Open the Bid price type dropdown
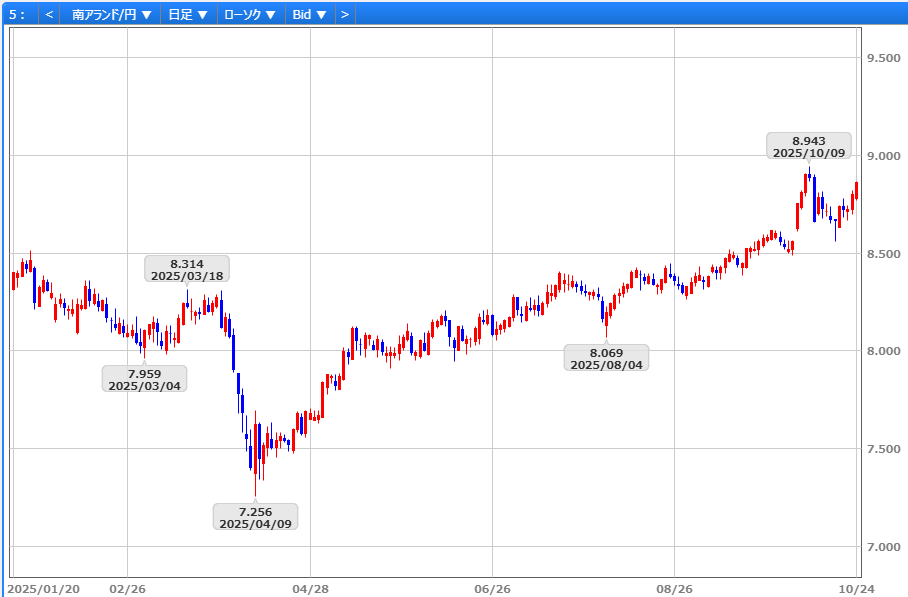This screenshot has height=597, width=908. tap(307, 14)
